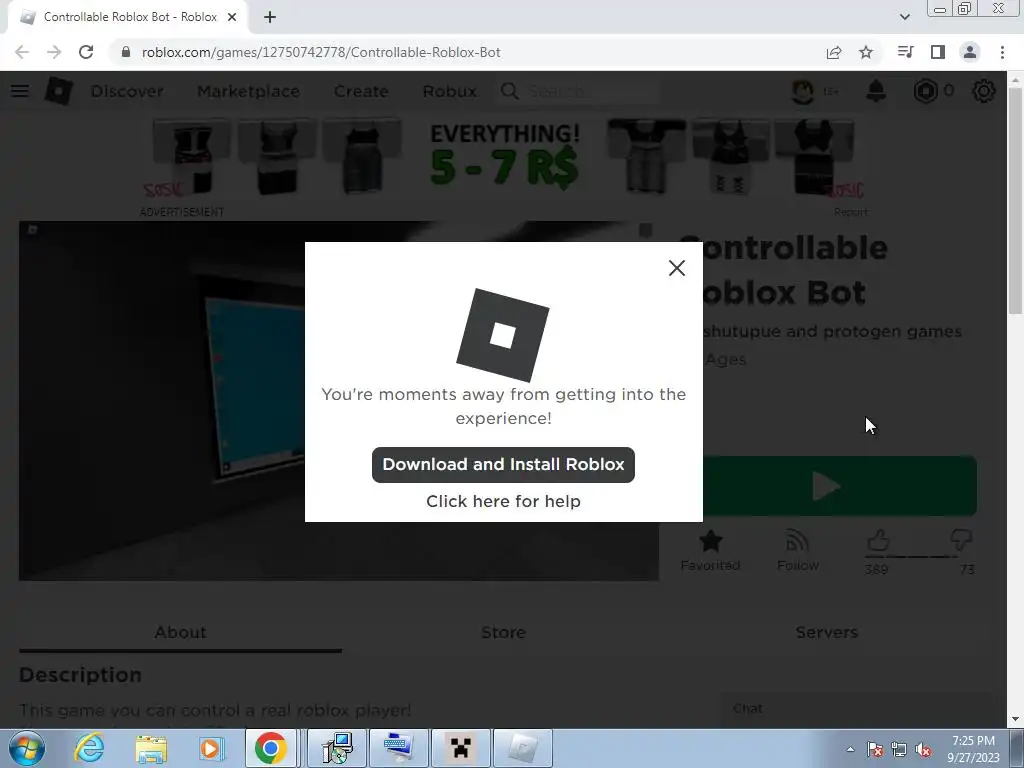This screenshot has height=768, width=1024.
Task: Click Chrome icon in taskbar
Action: click(x=271, y=748)
